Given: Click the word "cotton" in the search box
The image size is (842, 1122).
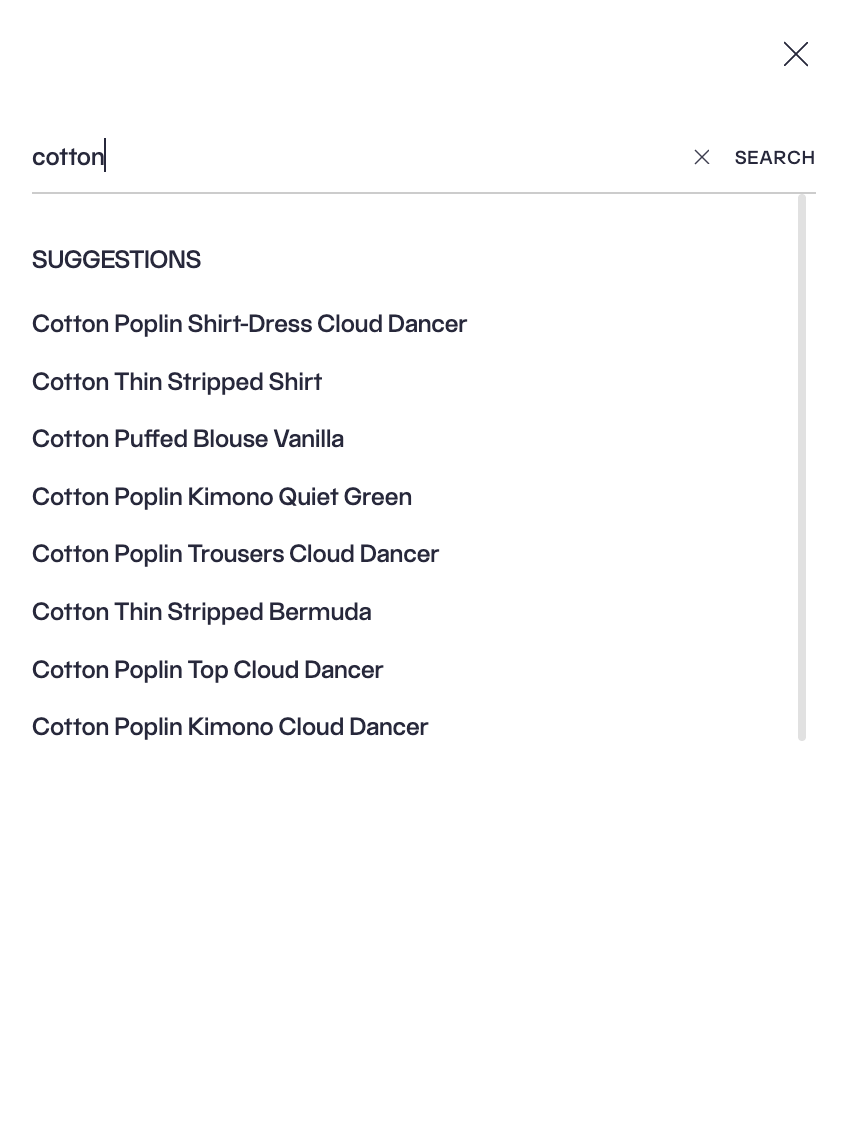Looking at the screenshot, I should coord(68,157).
